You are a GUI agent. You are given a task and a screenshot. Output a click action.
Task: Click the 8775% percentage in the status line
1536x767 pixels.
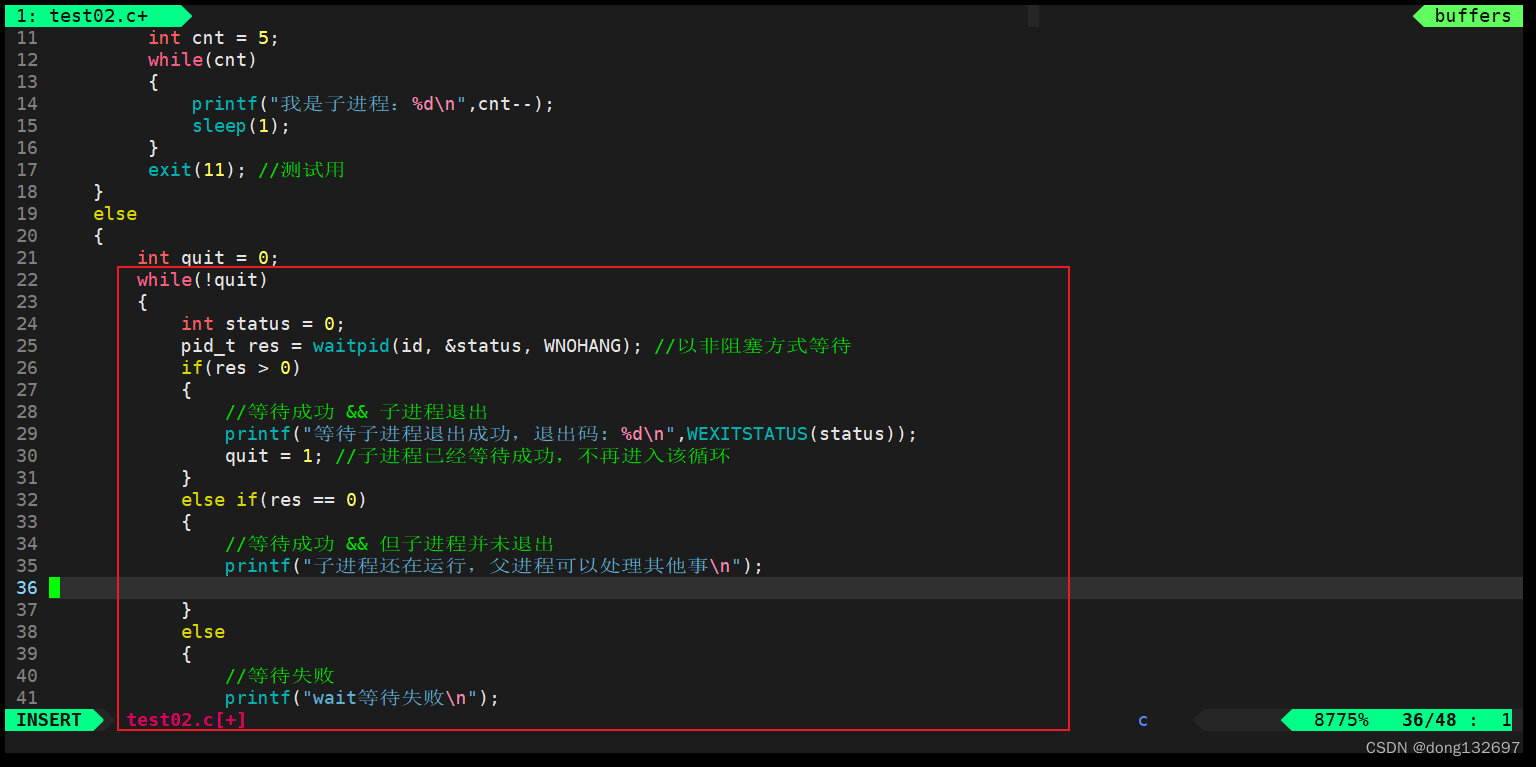coord(1341,719)
